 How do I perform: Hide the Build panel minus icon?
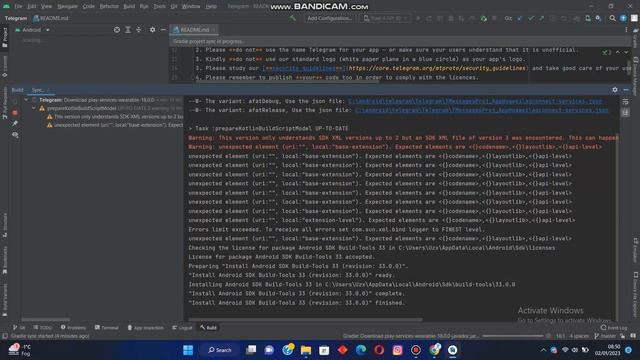626,90
